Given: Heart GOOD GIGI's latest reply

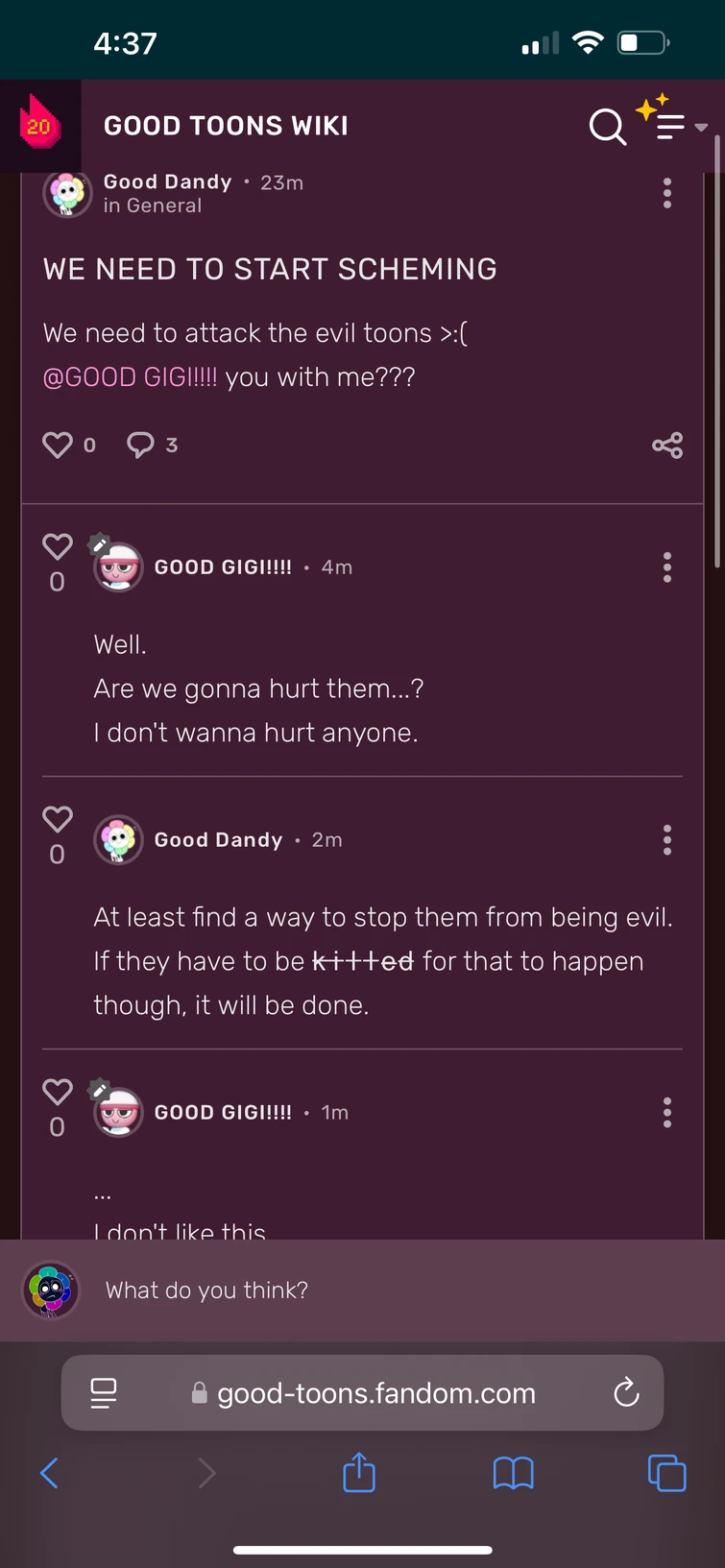Looking at the screenshot, I should point(58,1092).
